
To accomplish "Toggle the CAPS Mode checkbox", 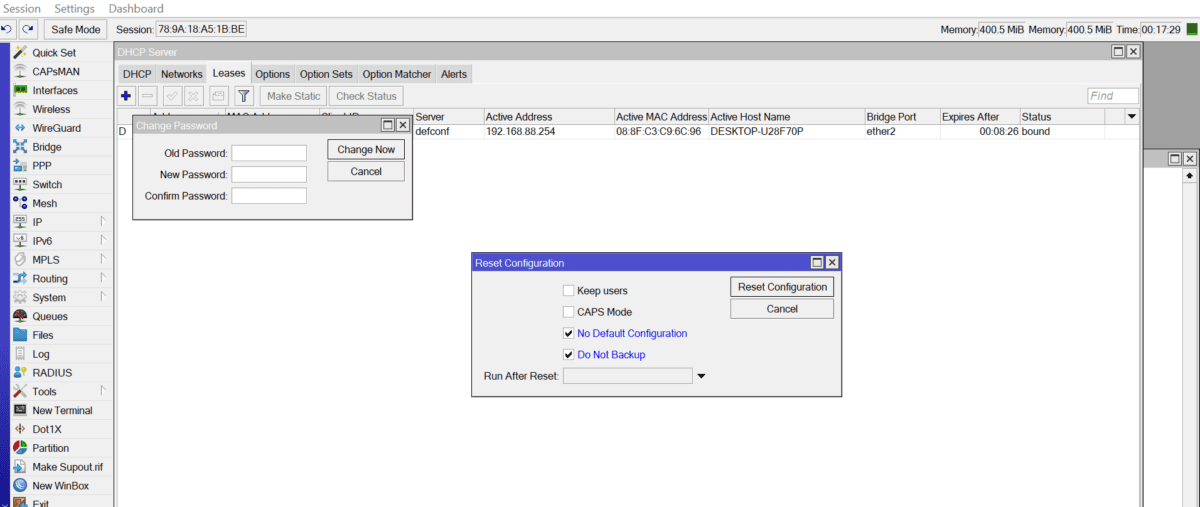I will pos(568,312).
